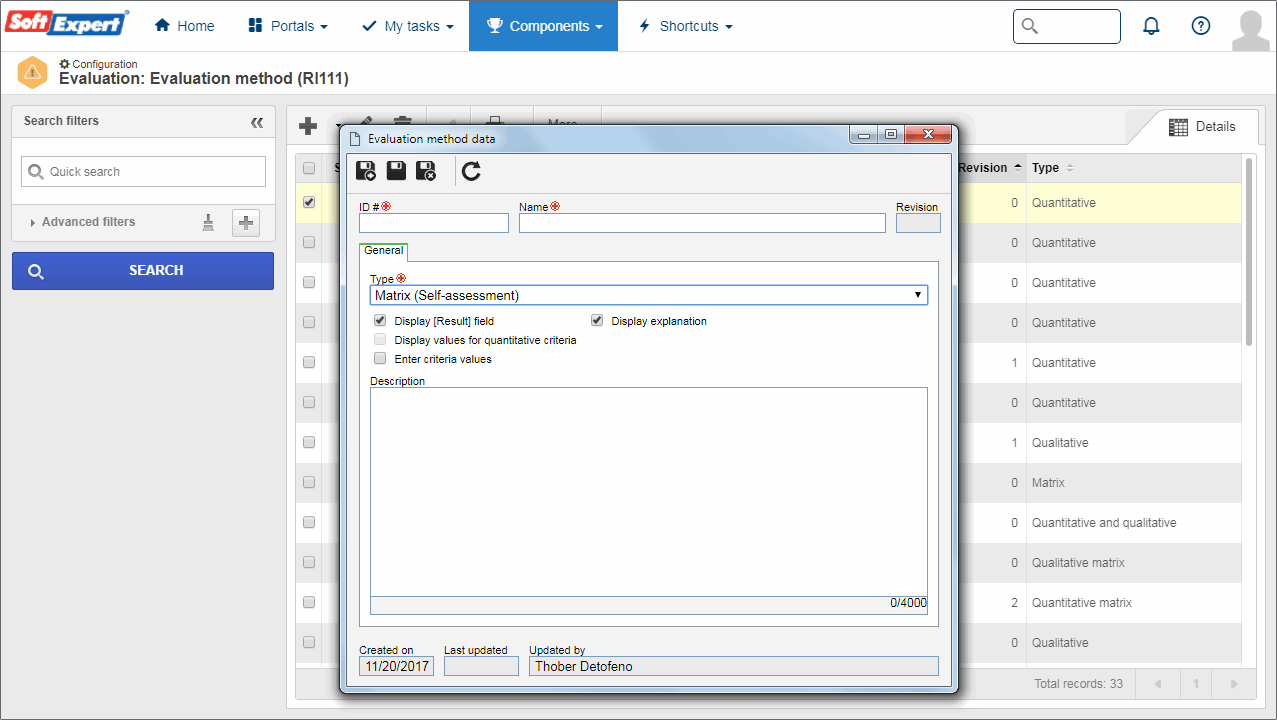Click the Name input field

(x=702, y=223)
